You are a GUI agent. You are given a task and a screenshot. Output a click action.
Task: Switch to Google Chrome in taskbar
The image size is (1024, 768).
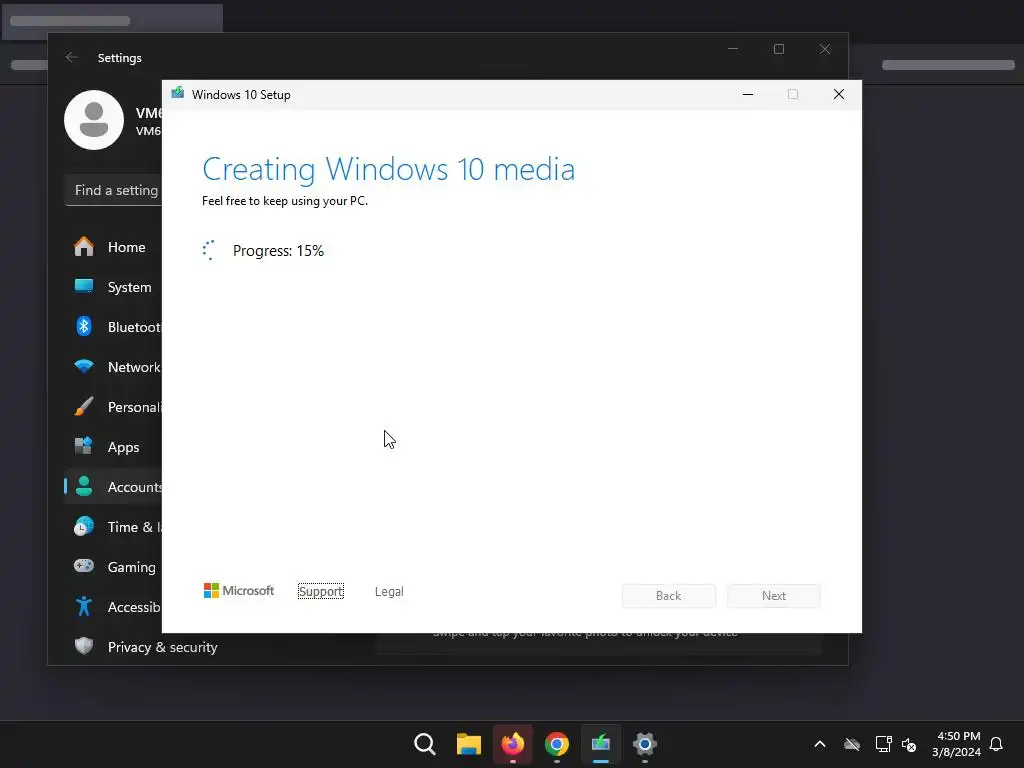tap(556, 744)
